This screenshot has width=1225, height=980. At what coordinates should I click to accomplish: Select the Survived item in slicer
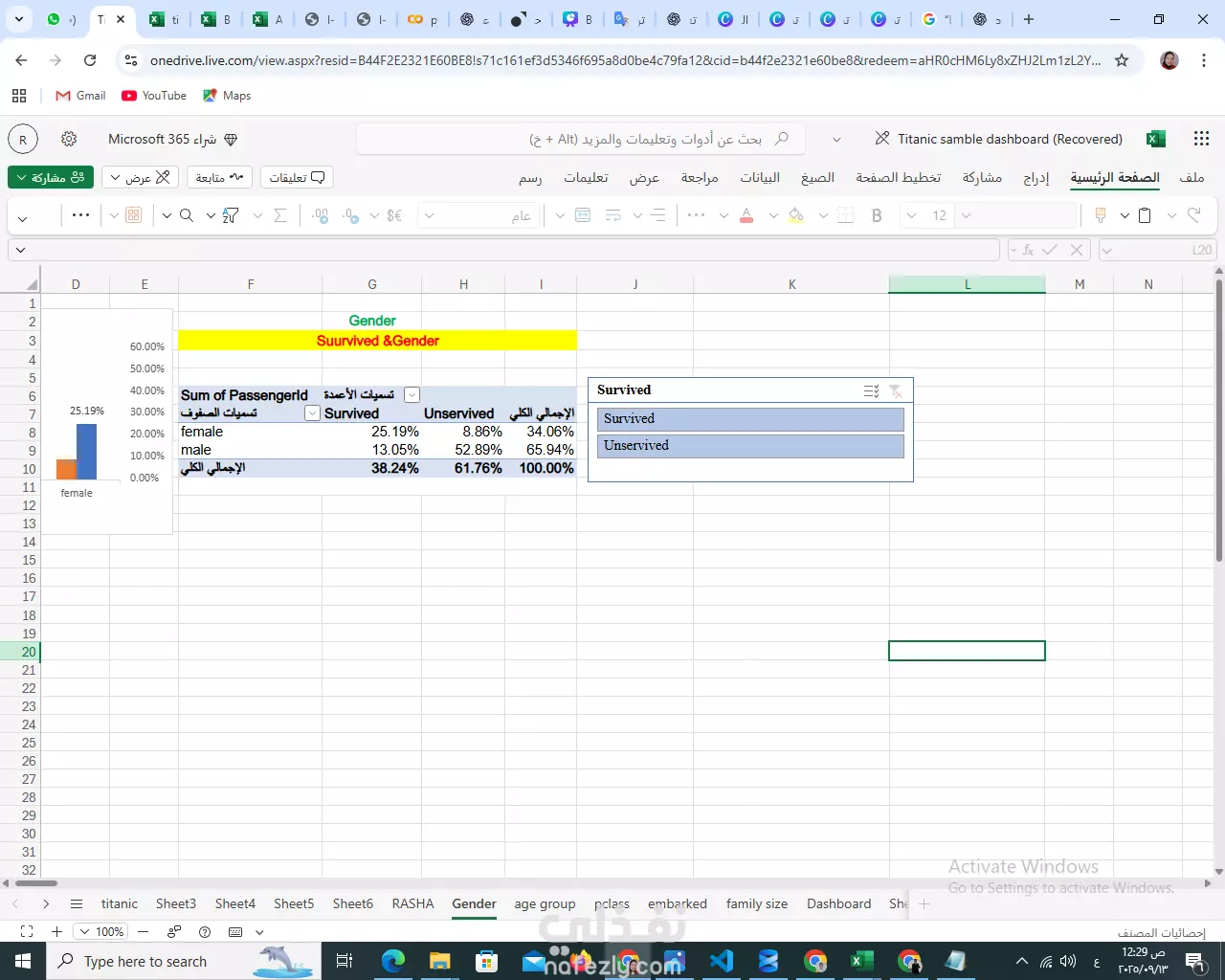click(750, 418)
